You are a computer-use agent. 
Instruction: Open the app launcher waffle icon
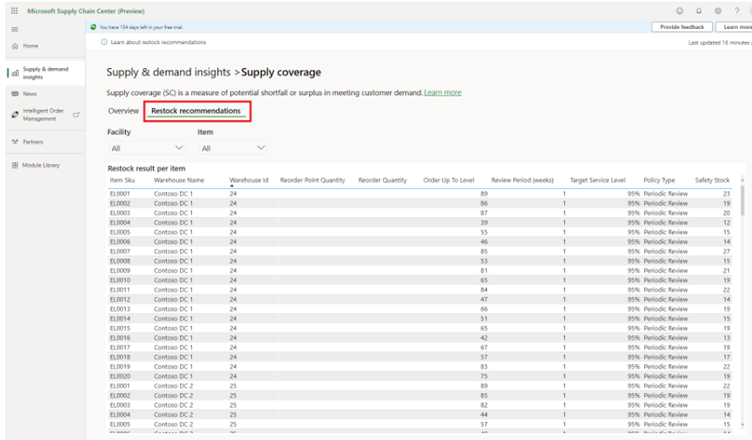point(13,10)
